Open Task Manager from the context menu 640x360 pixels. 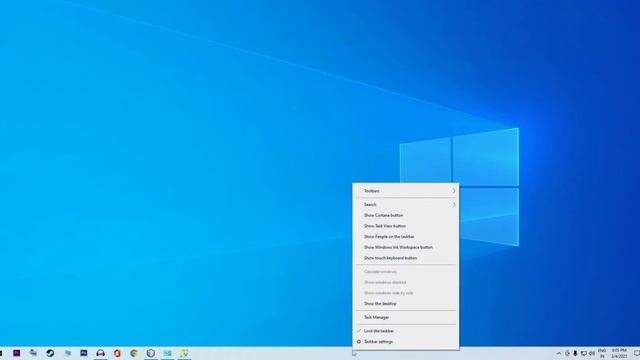406,317
